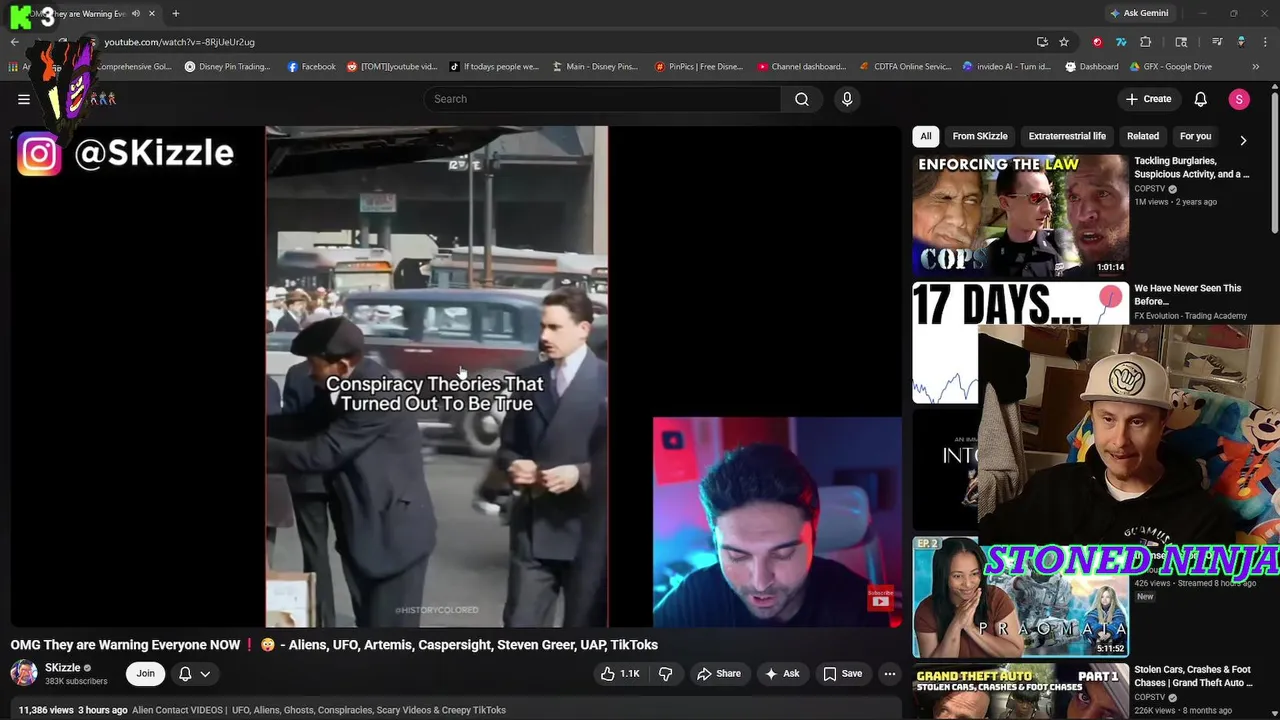
Task: Open a new browser tab
Action: point(176,13)
